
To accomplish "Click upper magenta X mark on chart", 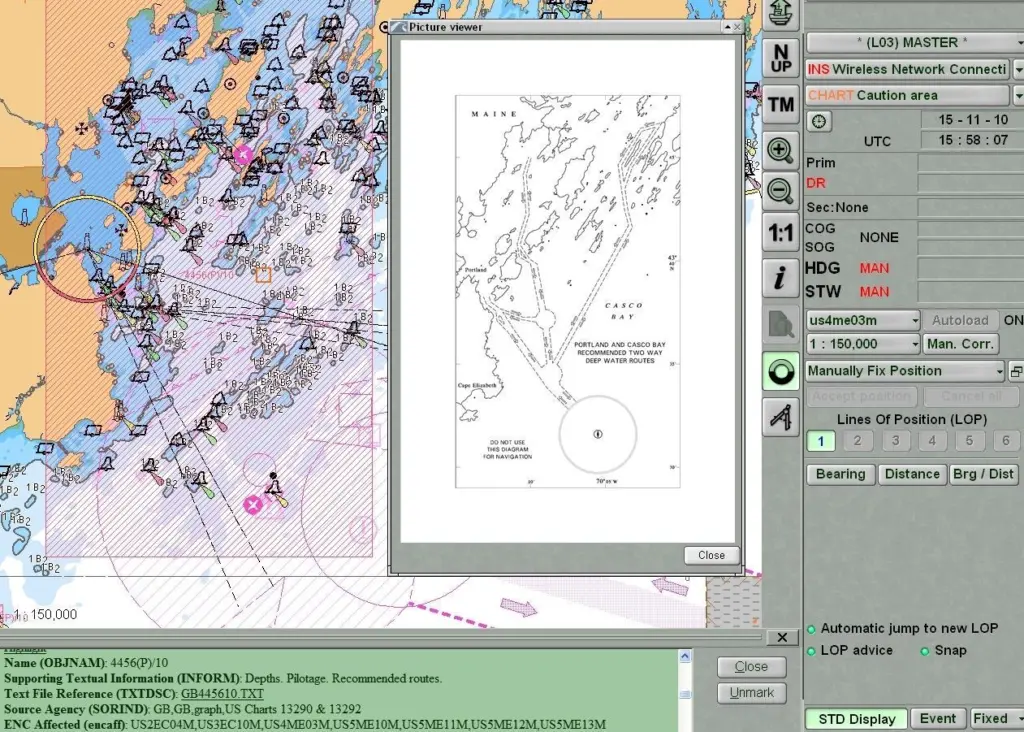I will pos(243,155).
